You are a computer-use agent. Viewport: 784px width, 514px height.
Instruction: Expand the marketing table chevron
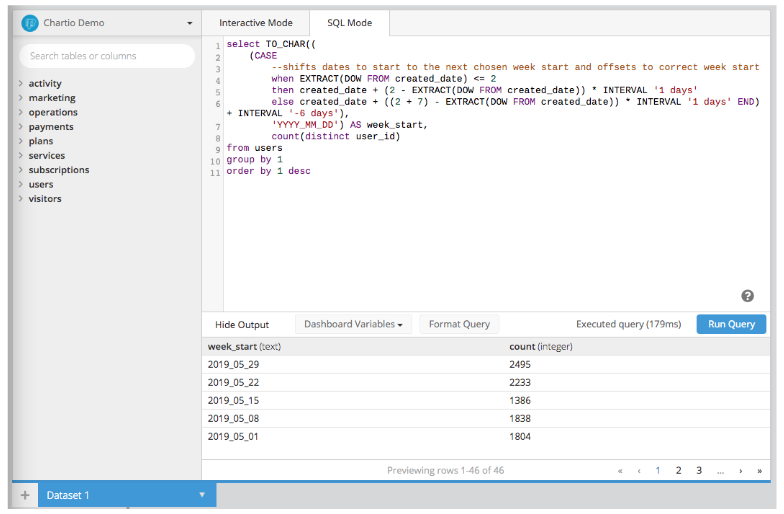point(20,98)
